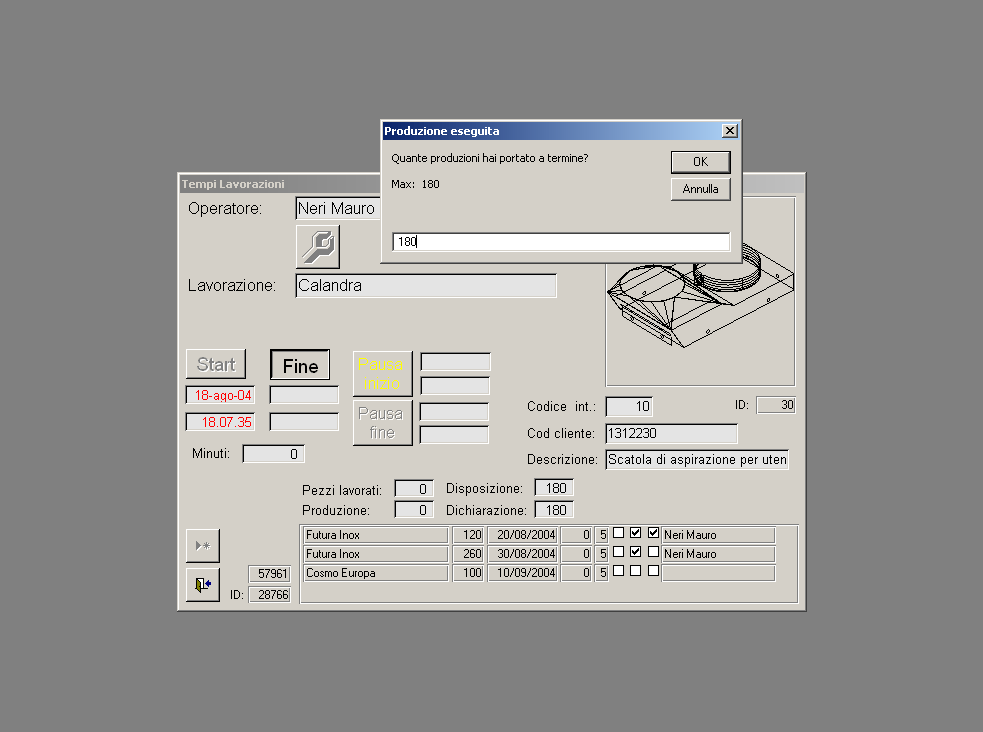The height and width of the screenshot is (732, 983).
Task: Click the Pausa inizio button
Action: click(x=382, y=374)
